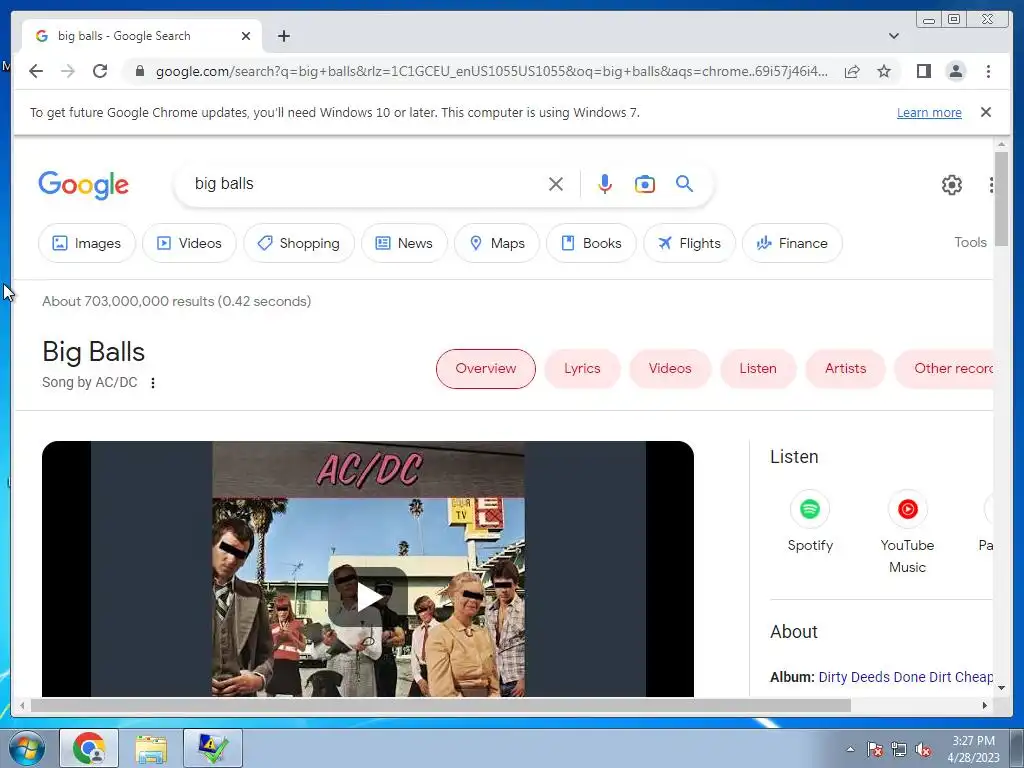
Task: Click 'About 703,000,000 results' text
Action: point(128,301)
